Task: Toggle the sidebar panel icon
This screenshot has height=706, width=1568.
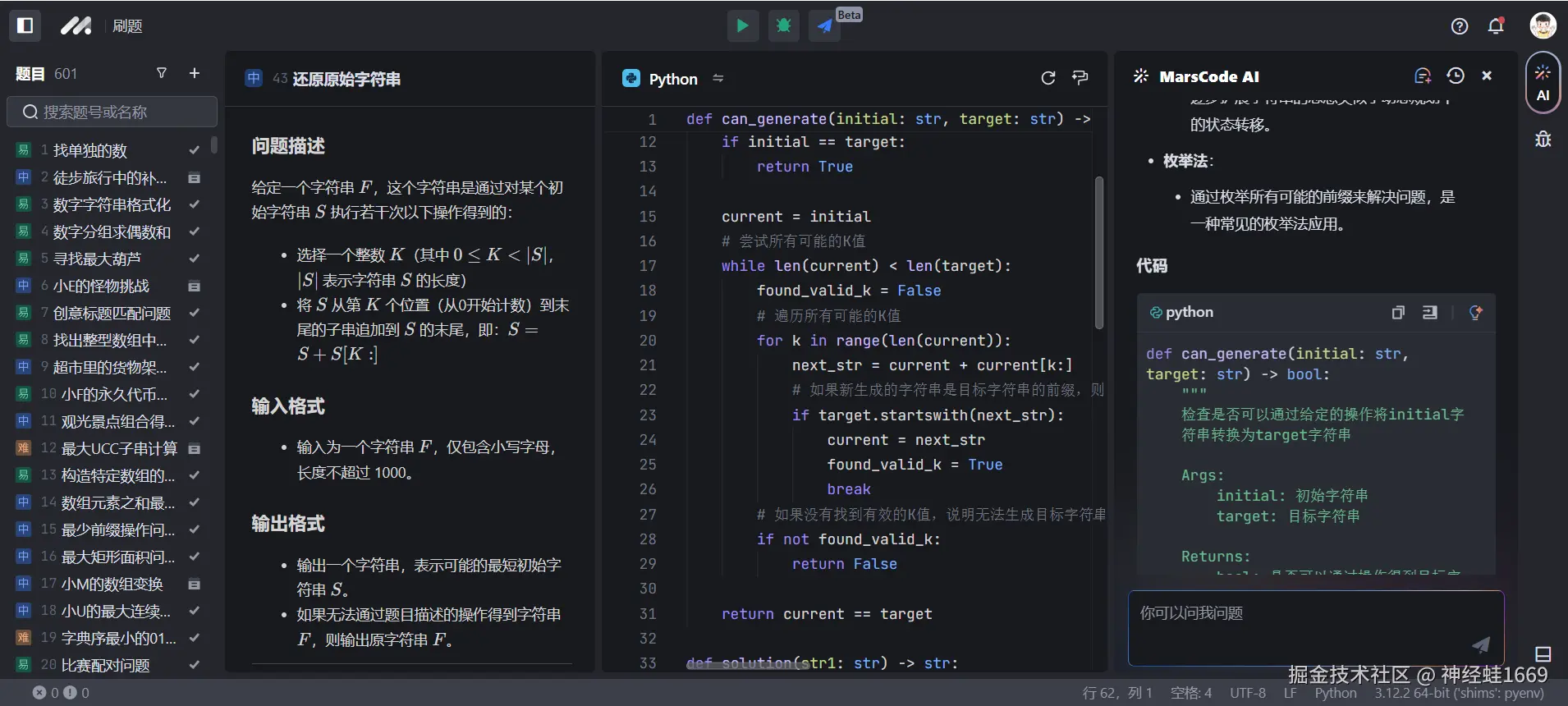Action: (25, 25)
